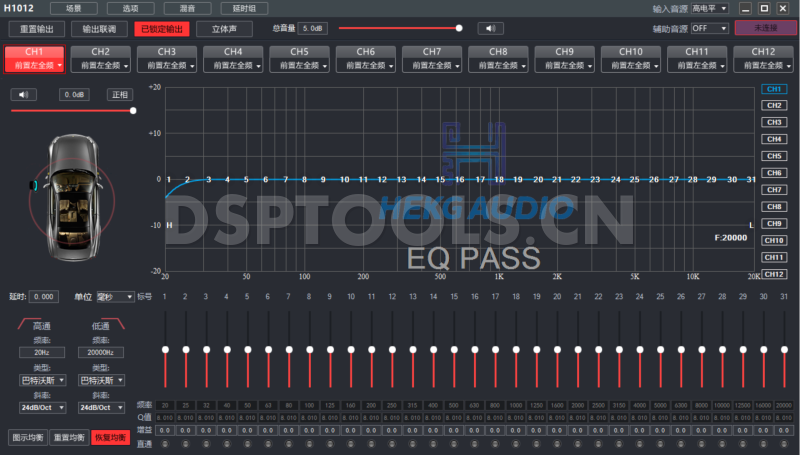Click the CH1 channel volume slider handle

coord(133,111)
